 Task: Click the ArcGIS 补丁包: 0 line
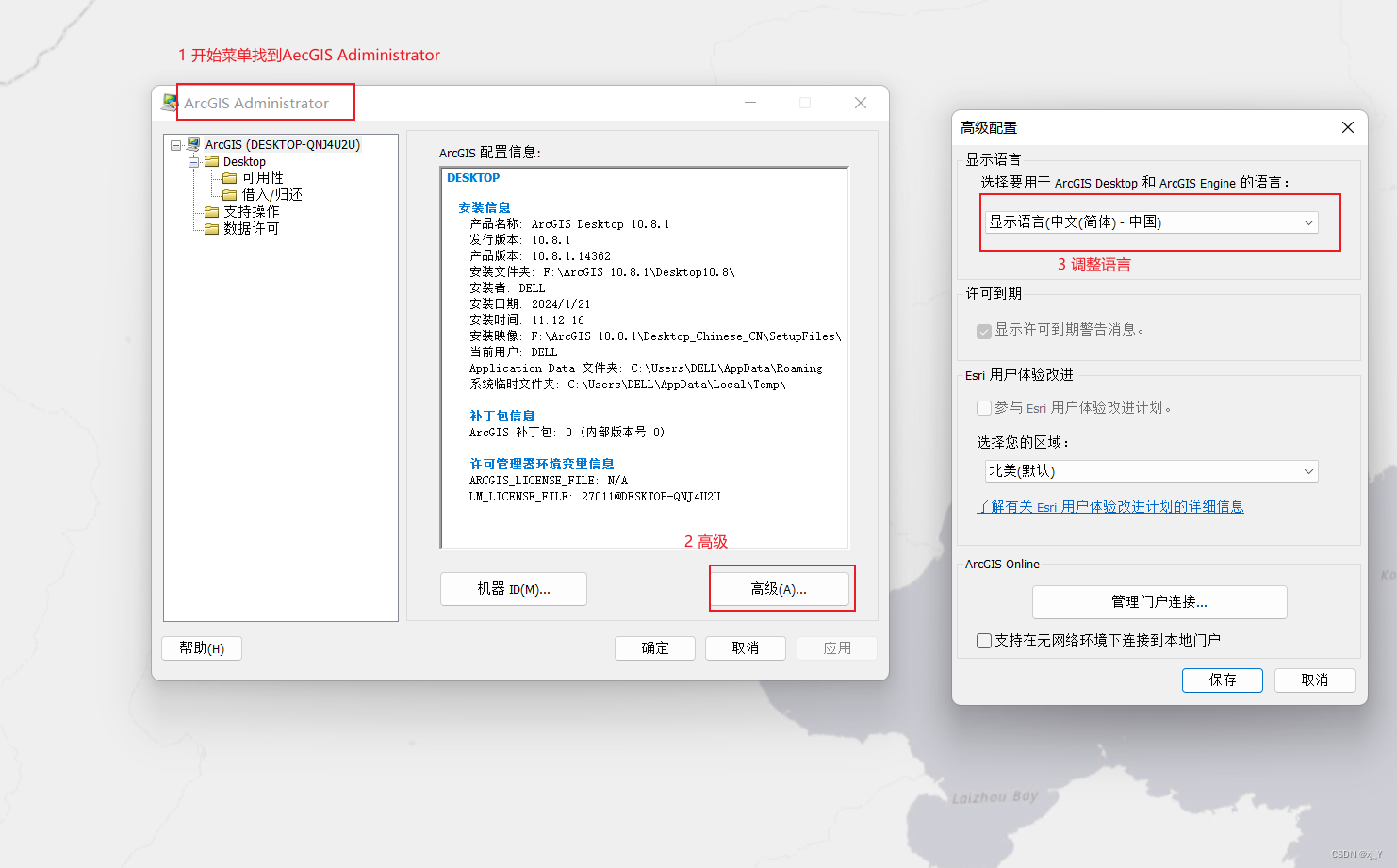pos(567,433)
